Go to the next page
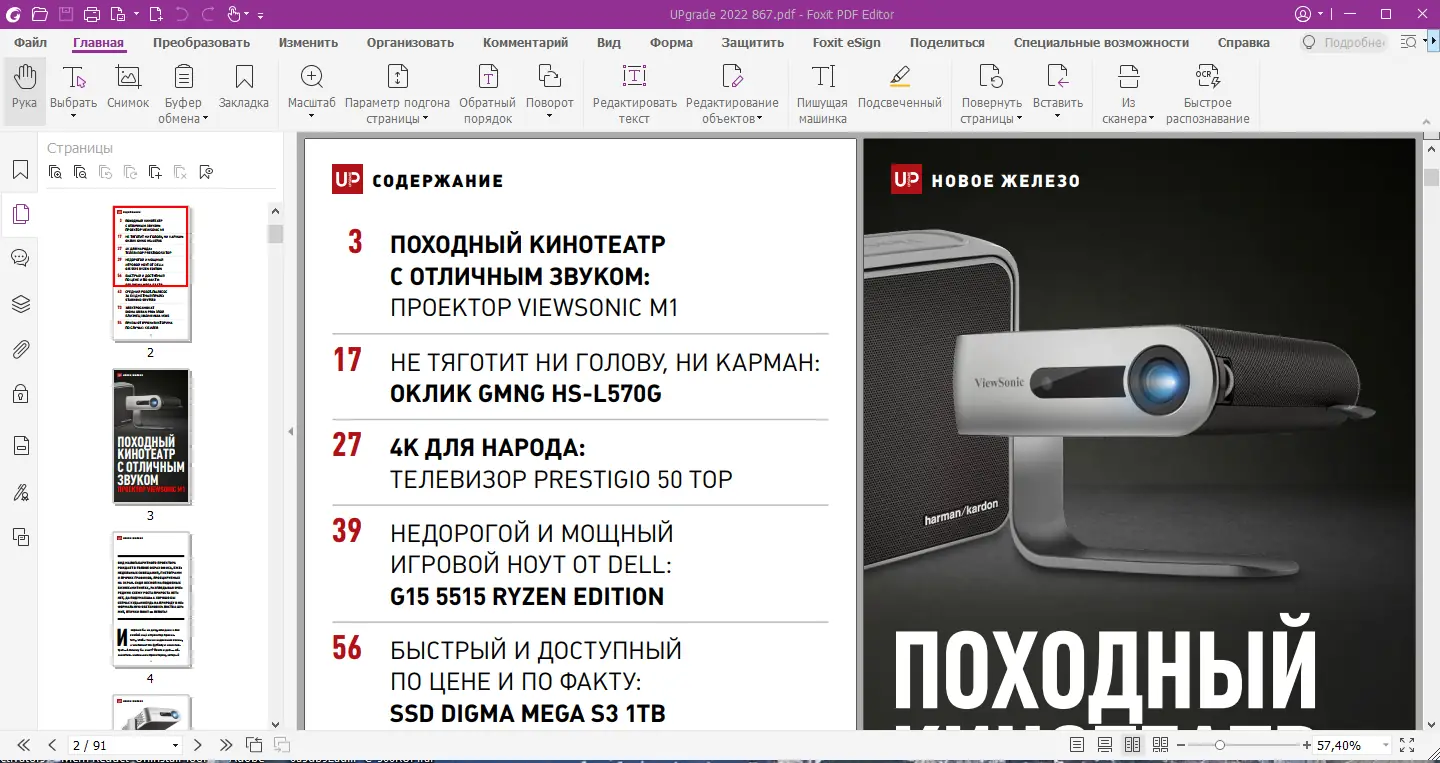 [198, 745]
